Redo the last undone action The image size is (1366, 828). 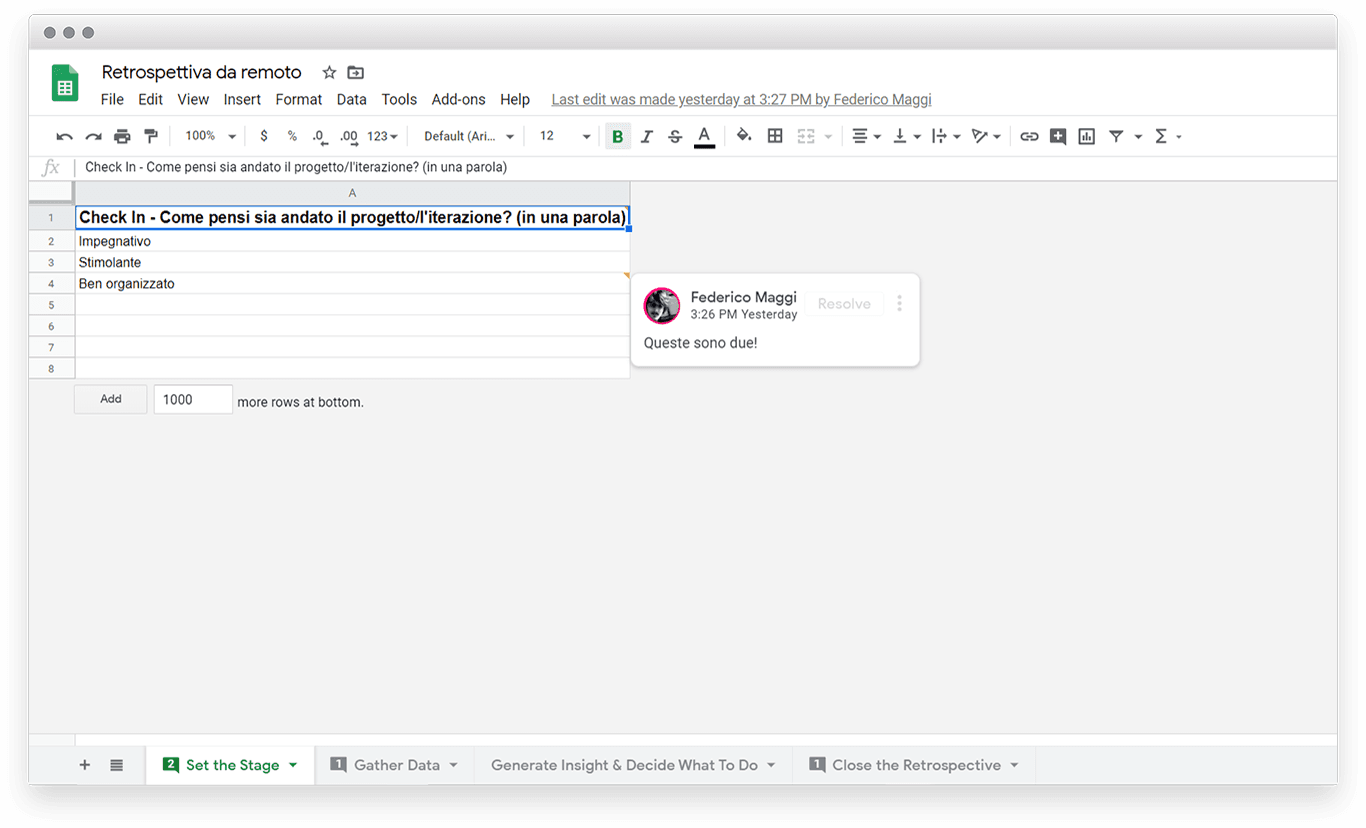click(x=93, y=137)
